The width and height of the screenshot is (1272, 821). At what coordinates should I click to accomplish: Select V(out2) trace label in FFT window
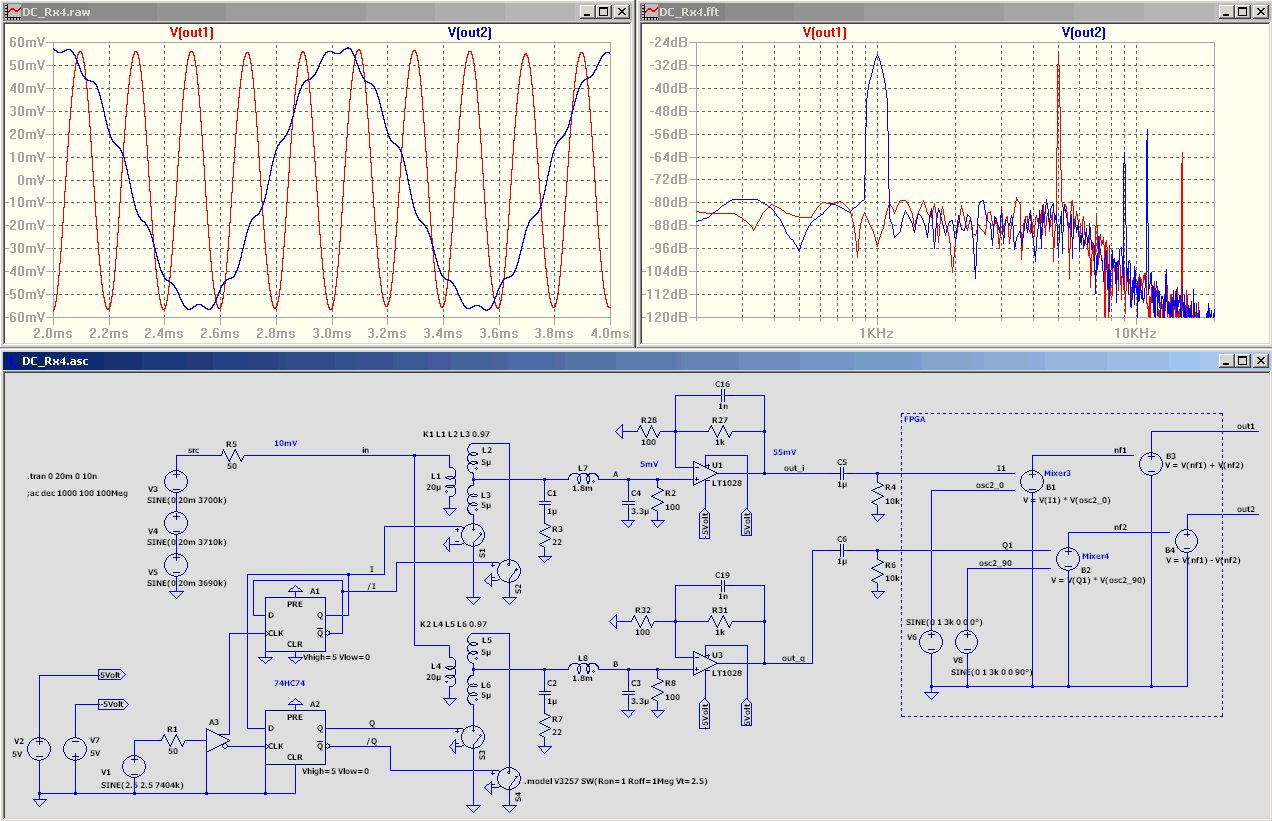pos(1083,32)
